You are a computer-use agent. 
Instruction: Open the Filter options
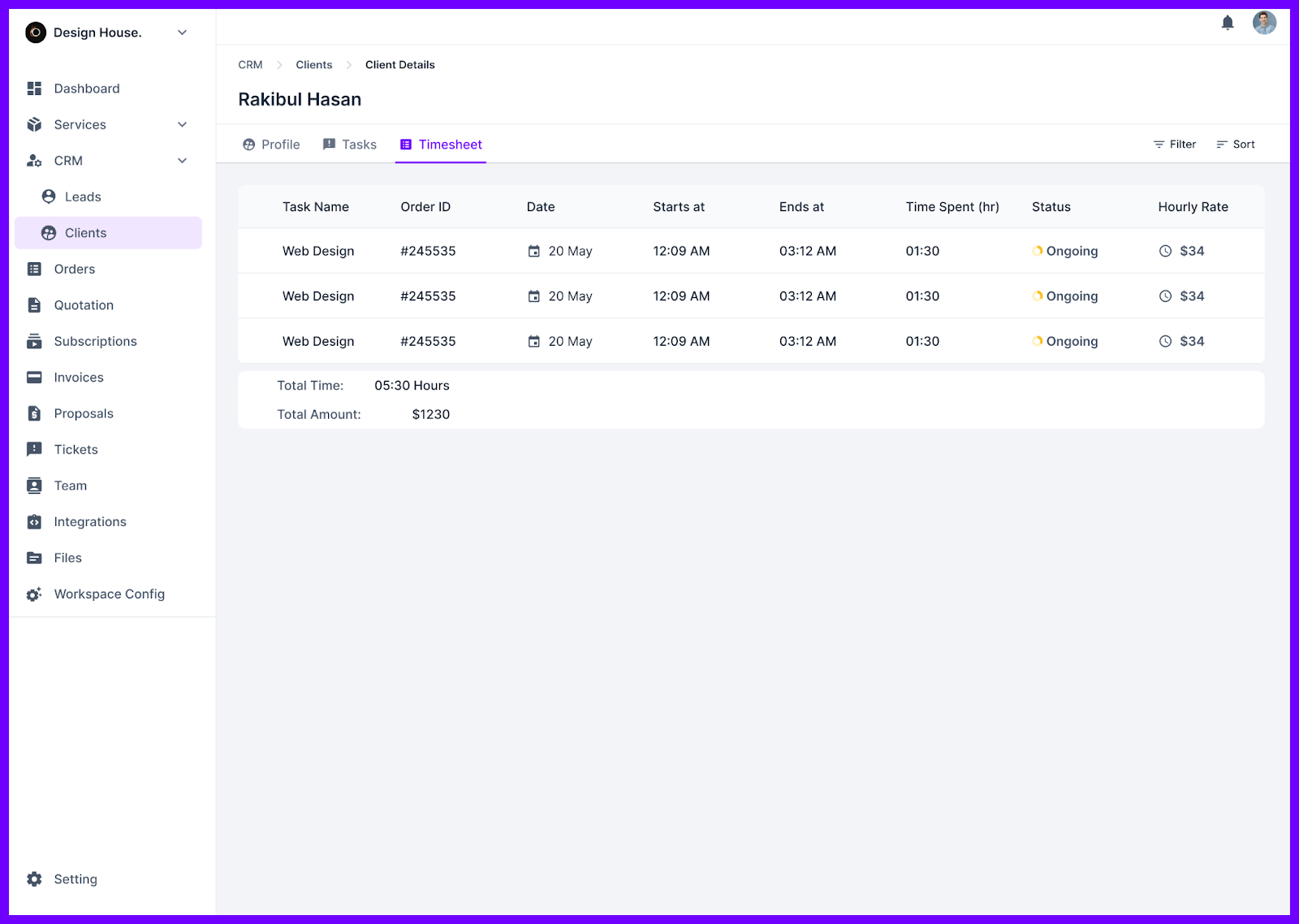coord(1174,144)
